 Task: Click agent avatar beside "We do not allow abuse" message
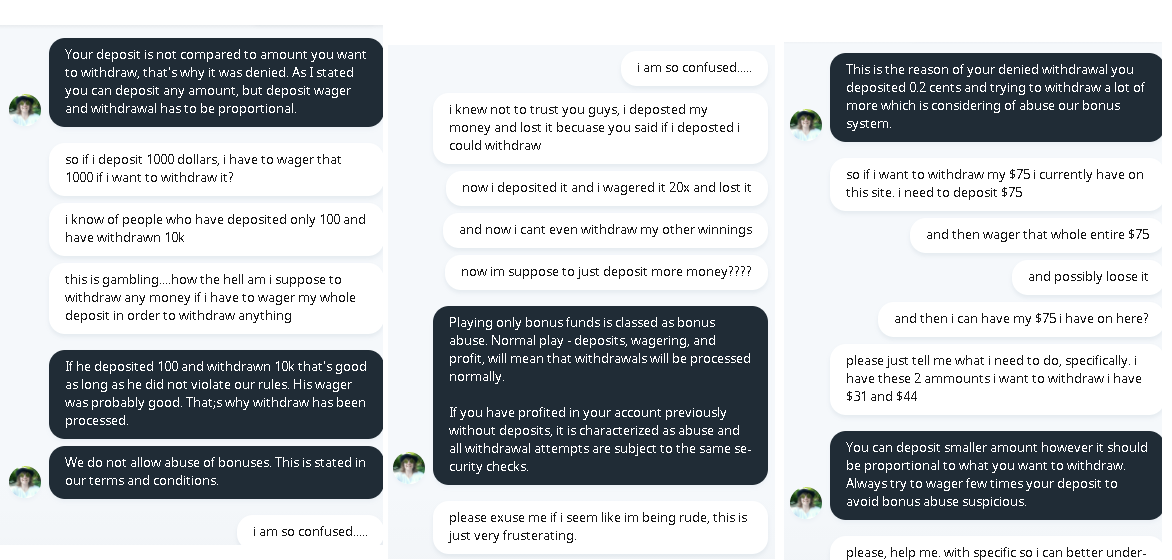[25, 482]
